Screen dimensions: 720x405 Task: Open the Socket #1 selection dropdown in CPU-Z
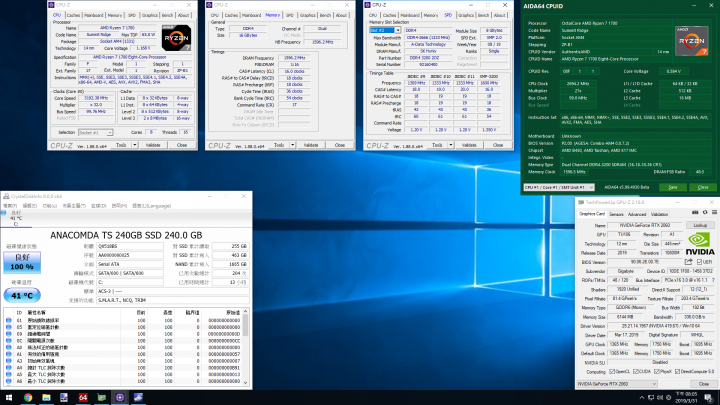pyautogui.click(x=109, y=133)
